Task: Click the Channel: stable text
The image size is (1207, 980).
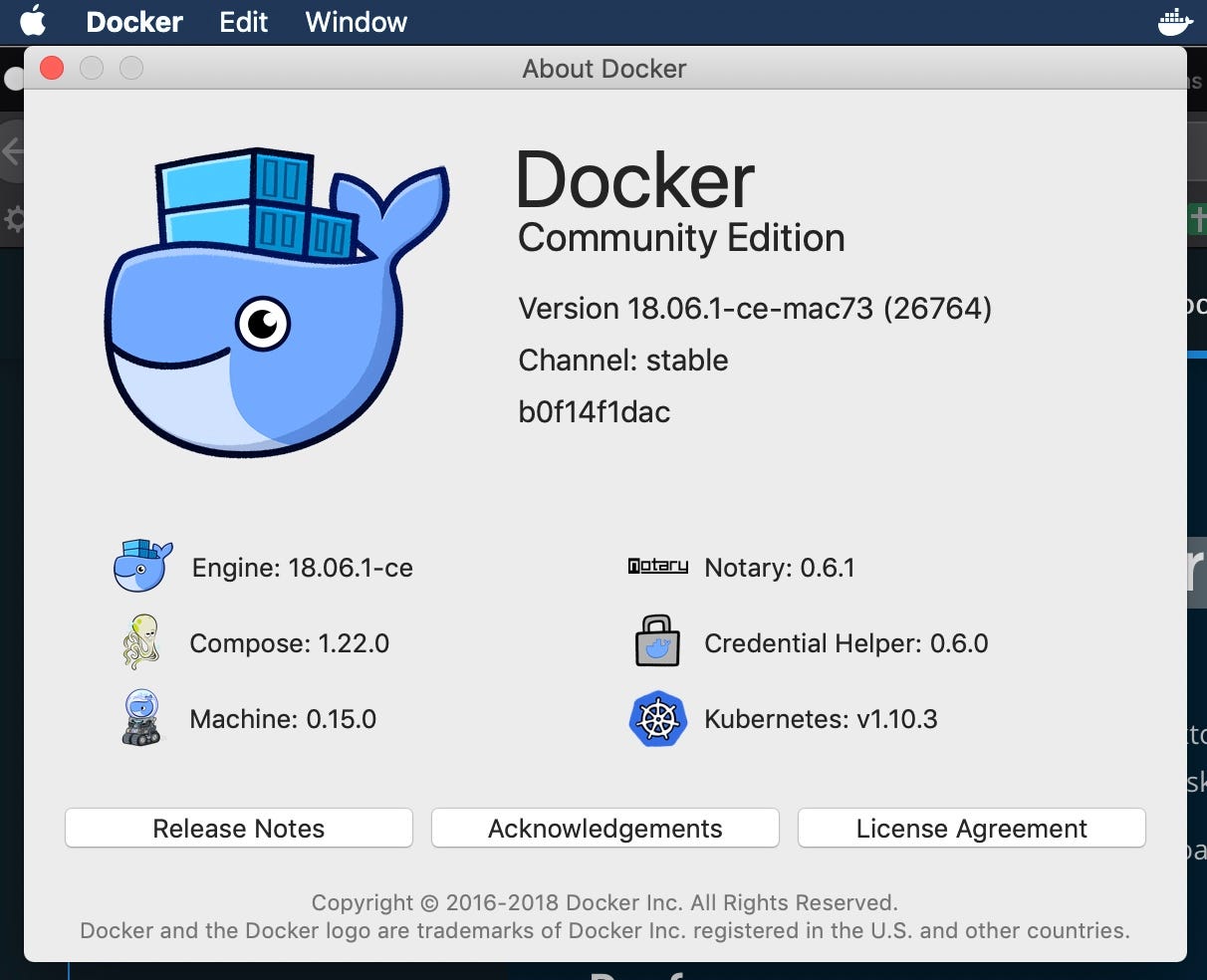Action: 623,361
